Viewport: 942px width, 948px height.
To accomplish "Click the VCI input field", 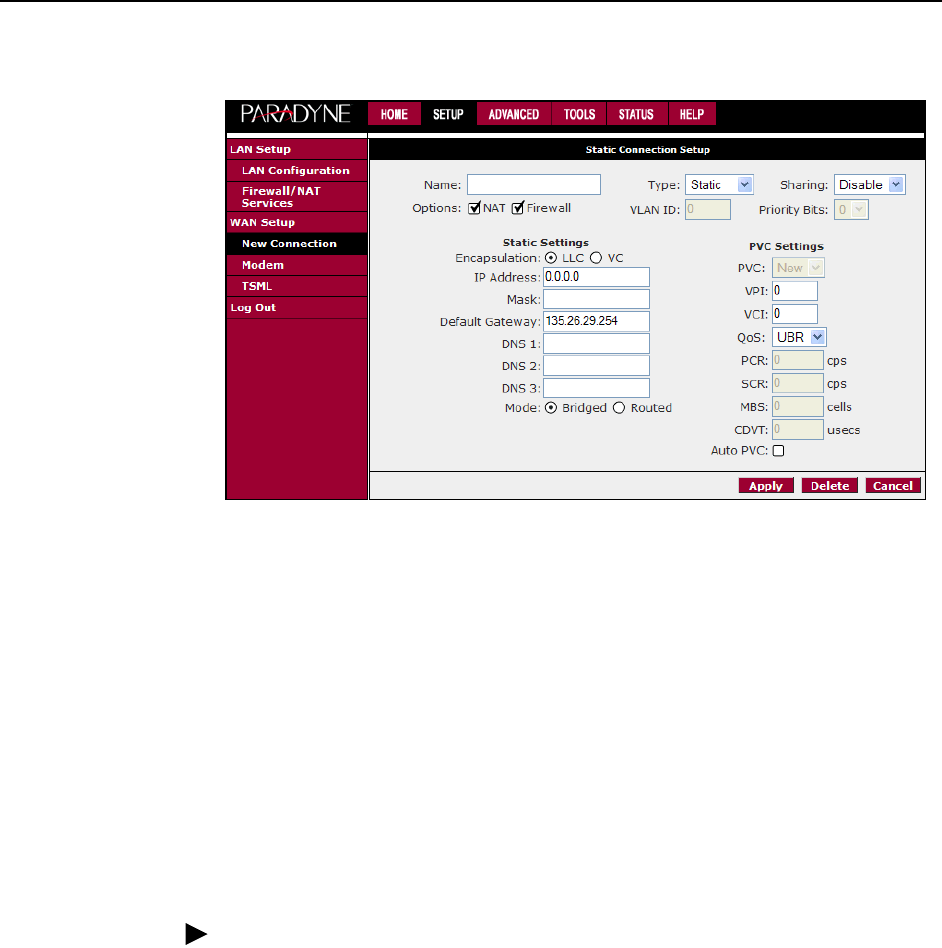I will coord(795,314).
